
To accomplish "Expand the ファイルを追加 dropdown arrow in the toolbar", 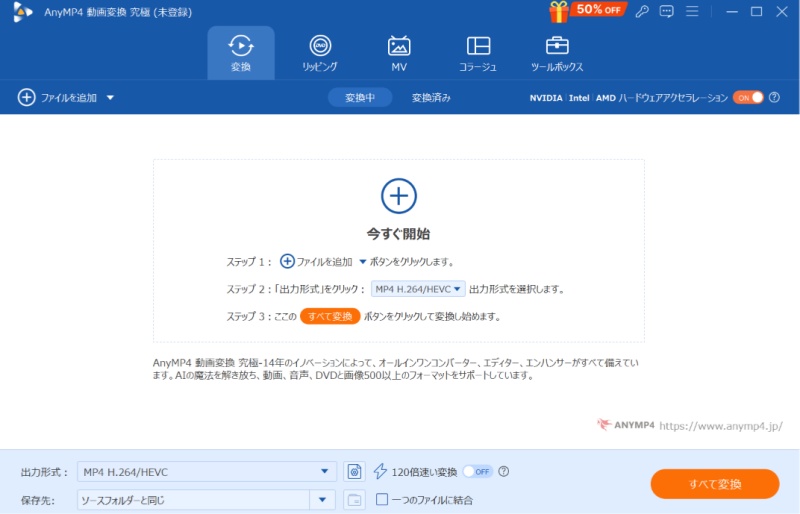I will point(110,97).
